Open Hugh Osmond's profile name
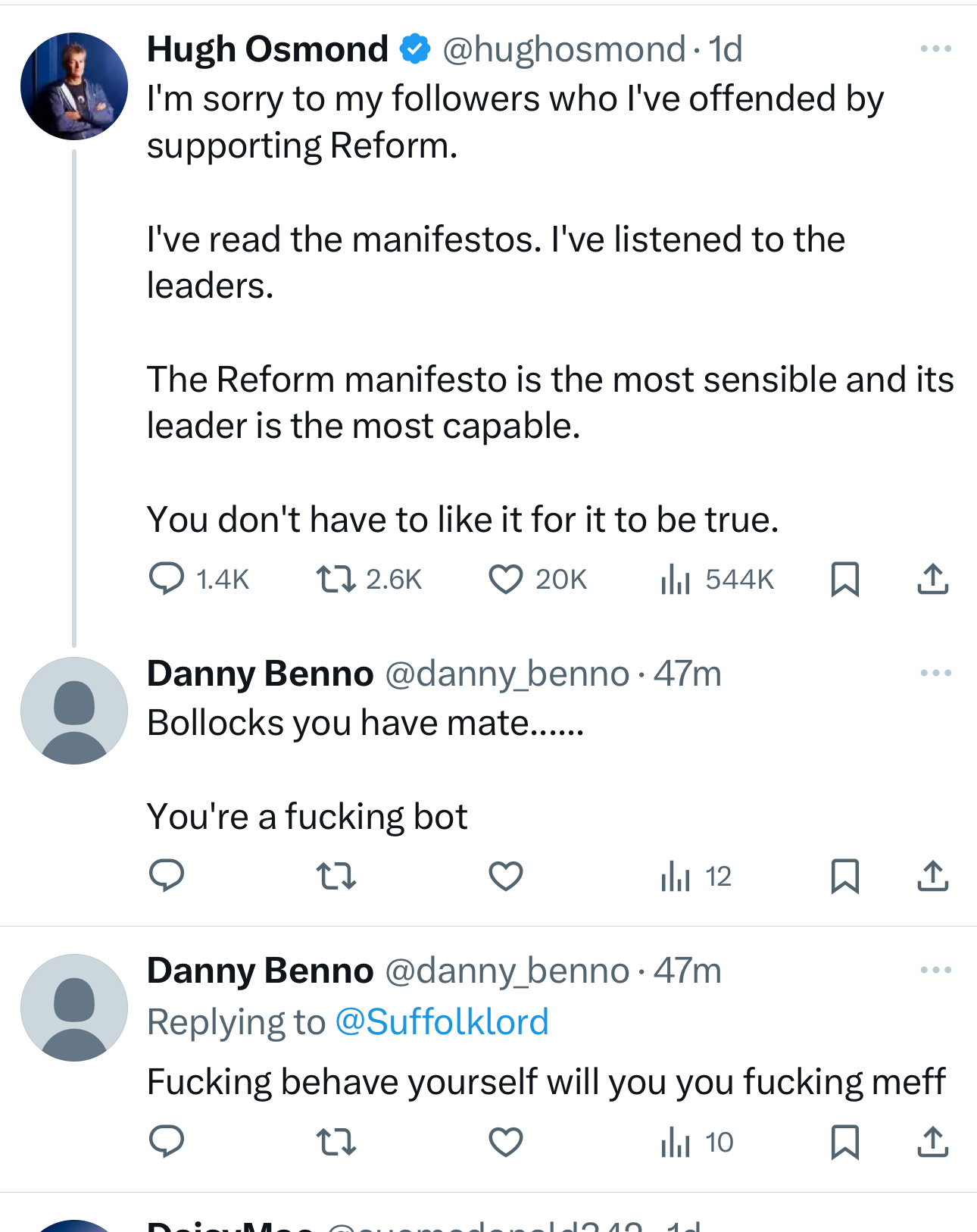This screenshot has height=1232, width=977. (267, 49)
